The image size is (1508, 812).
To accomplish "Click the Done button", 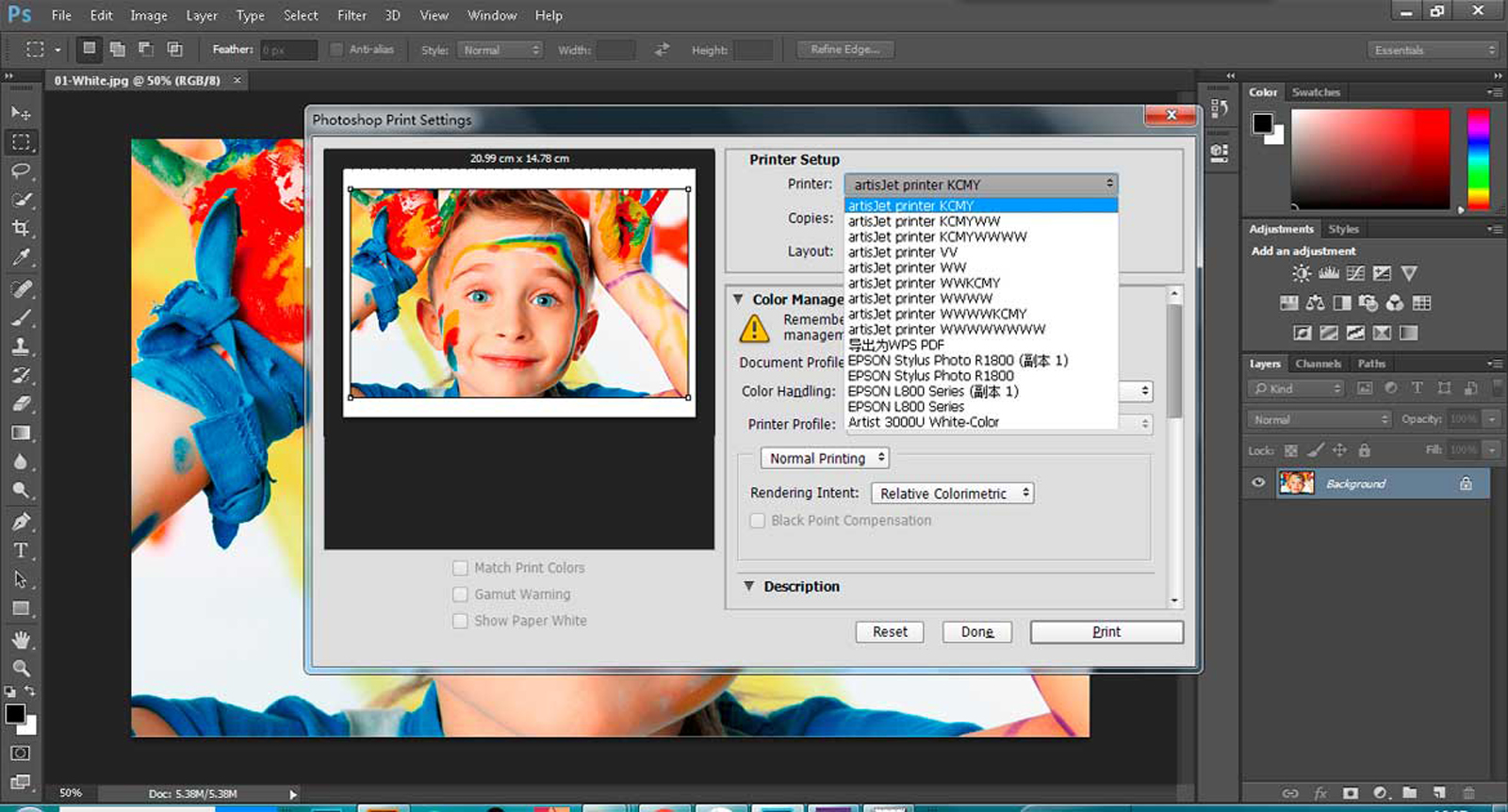I will tap(977, 632).
